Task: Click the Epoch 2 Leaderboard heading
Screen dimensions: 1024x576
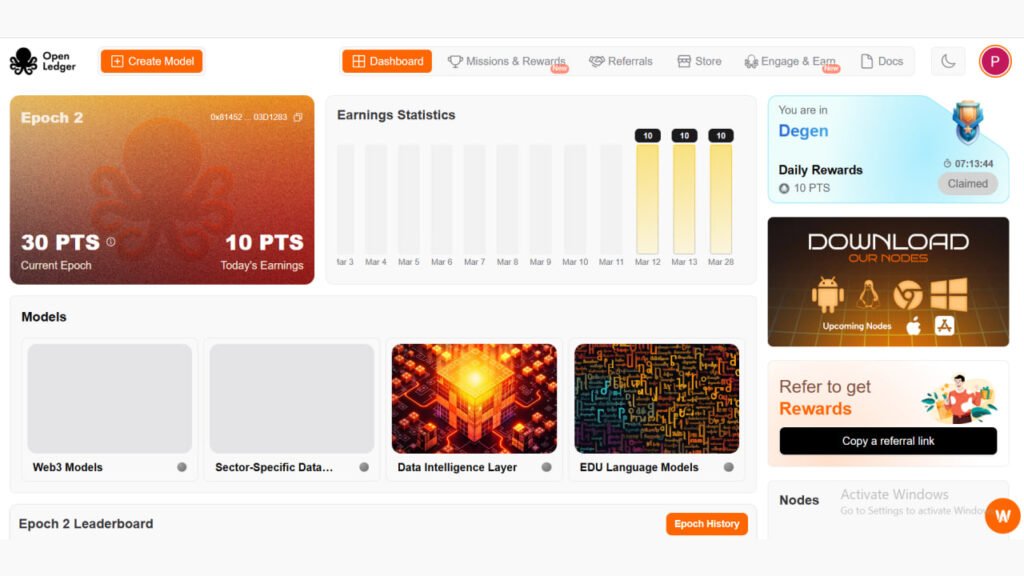Action: 86,524
